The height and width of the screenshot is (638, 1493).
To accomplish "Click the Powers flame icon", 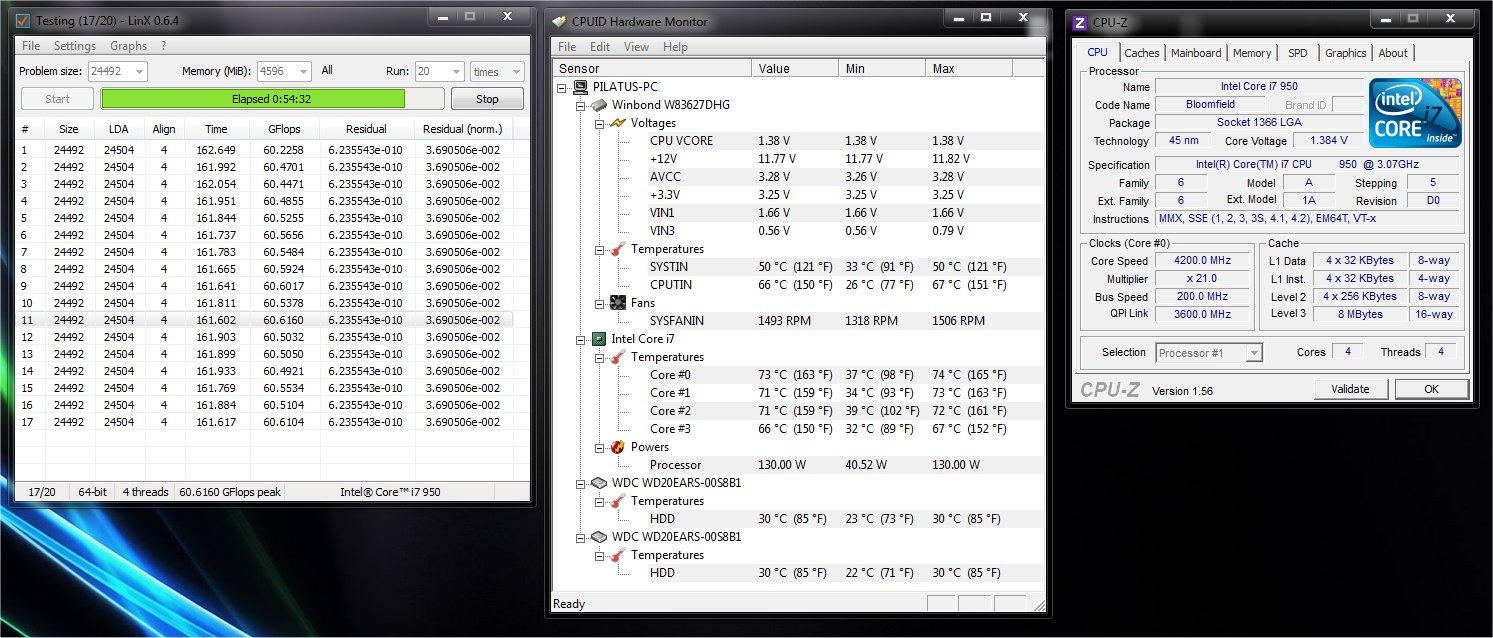I will [x=618, y=447].
